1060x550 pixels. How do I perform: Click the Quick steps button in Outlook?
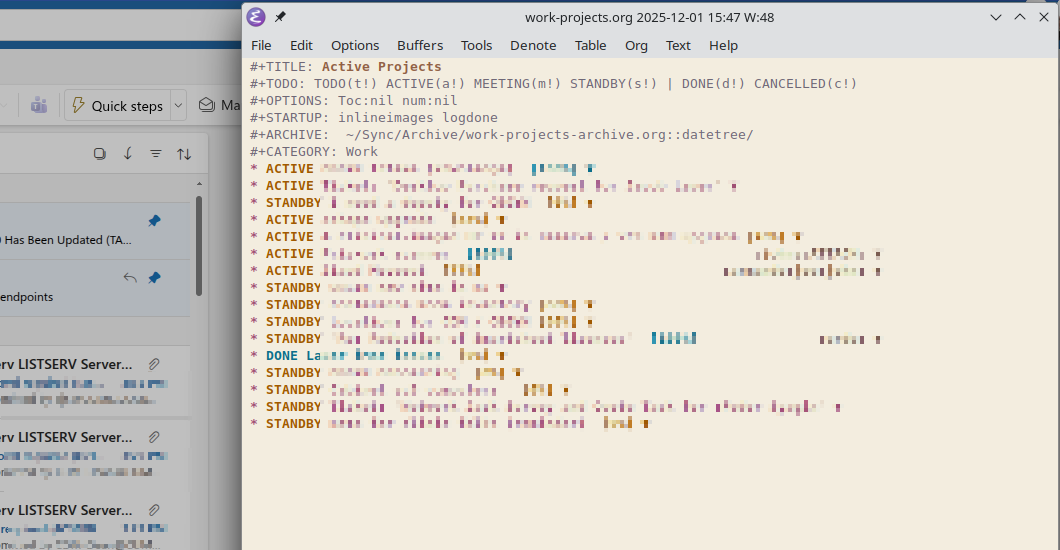coord(118,106)
